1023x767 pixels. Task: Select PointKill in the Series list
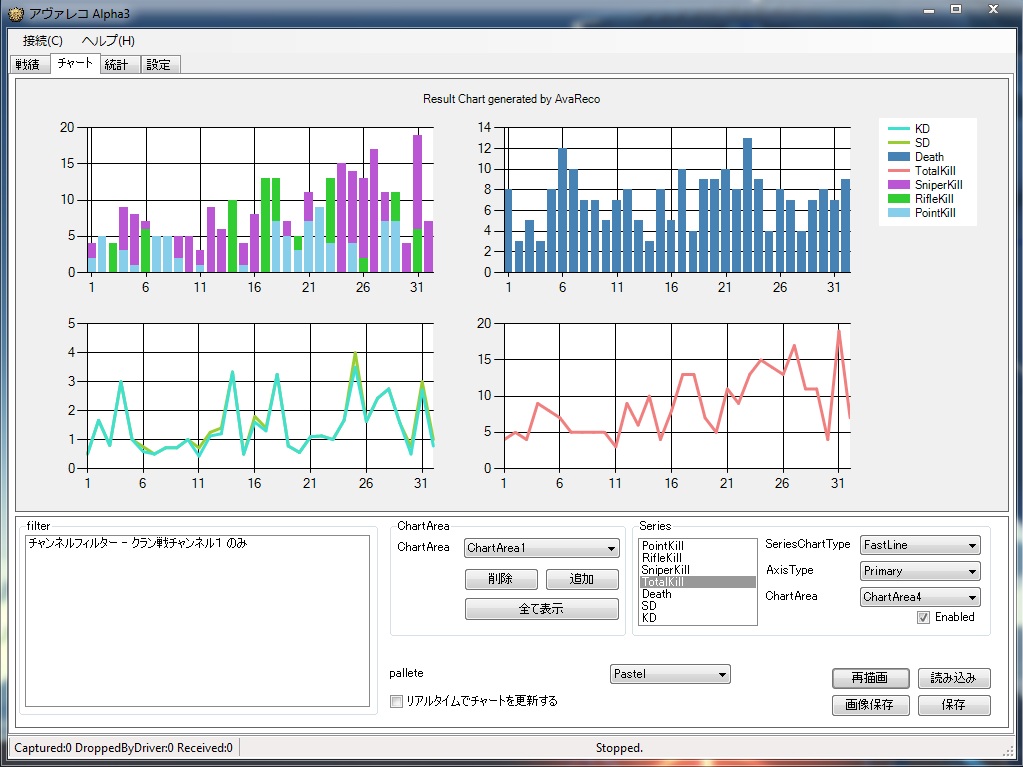(x=697, y=546)
